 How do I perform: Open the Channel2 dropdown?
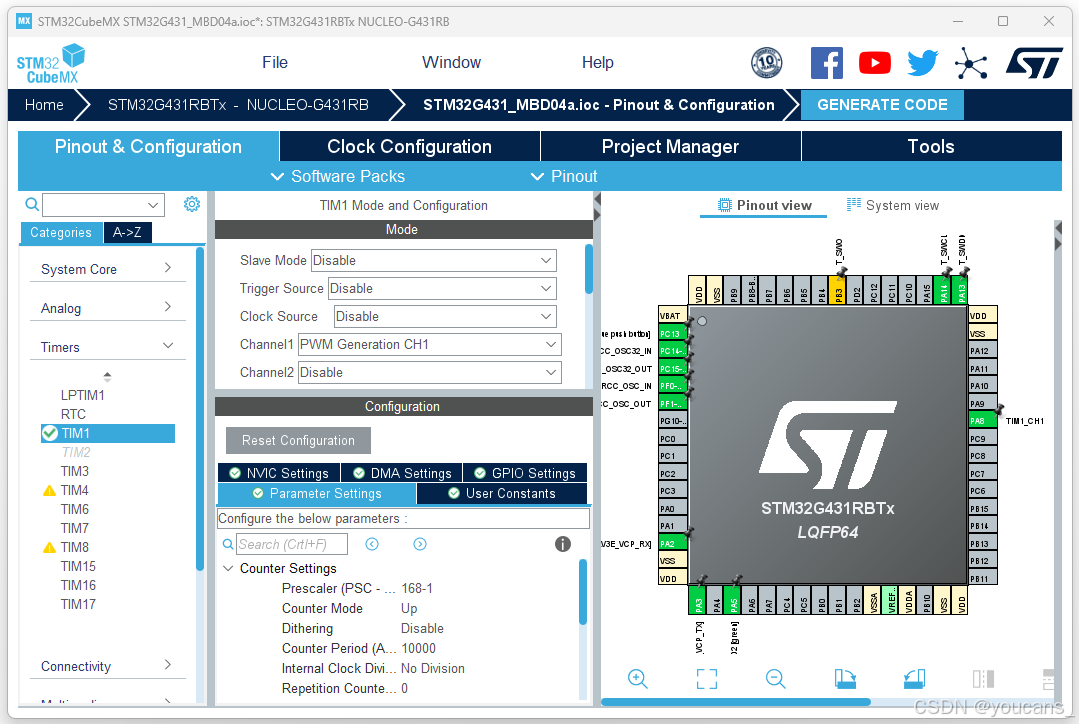tap(429, 373)
